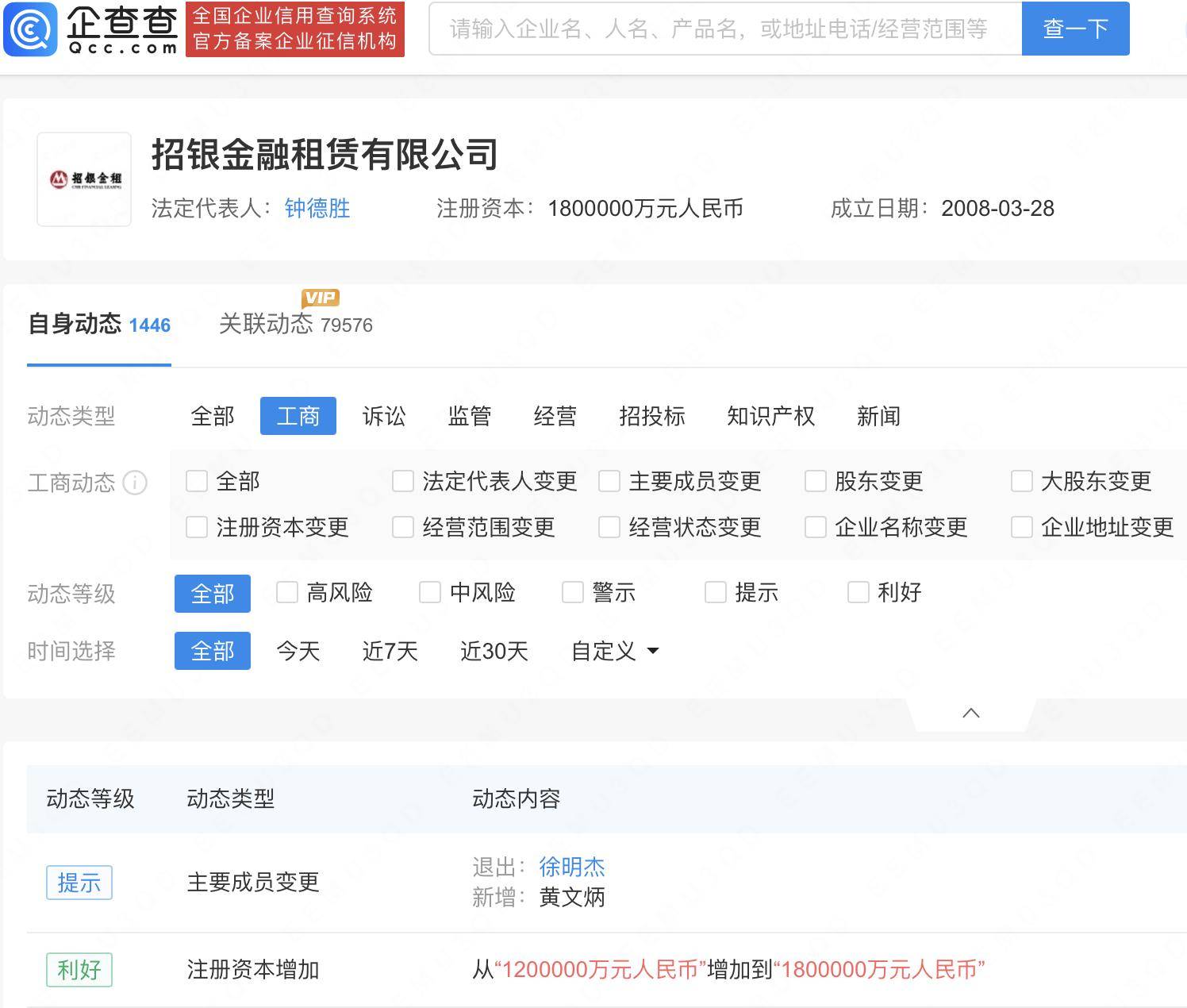
Task: Click the 全国企业信用查询系统 red banner
Action: tap(295, 29)
